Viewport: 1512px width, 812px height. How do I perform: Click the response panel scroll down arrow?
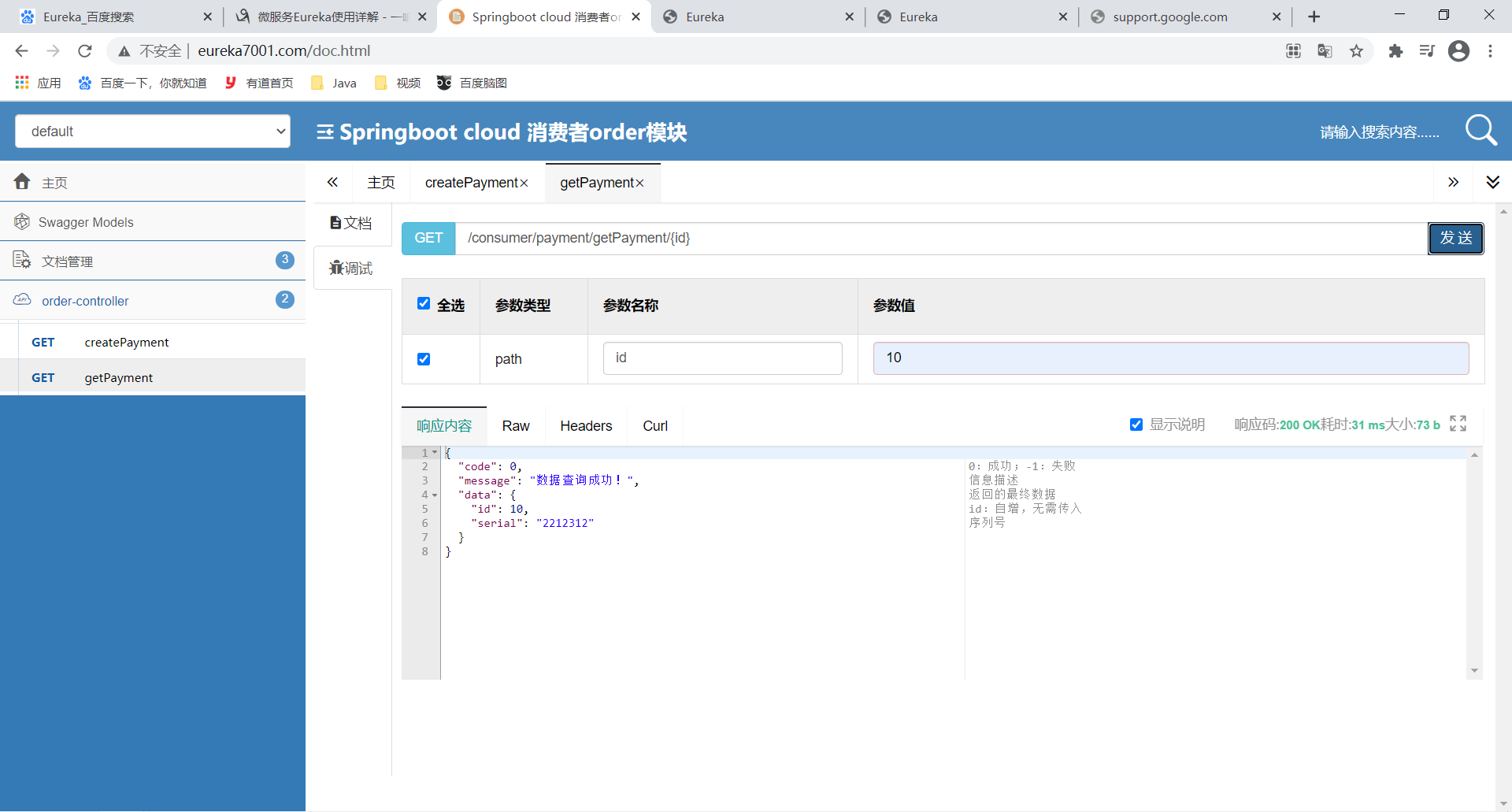[1474, 671]
